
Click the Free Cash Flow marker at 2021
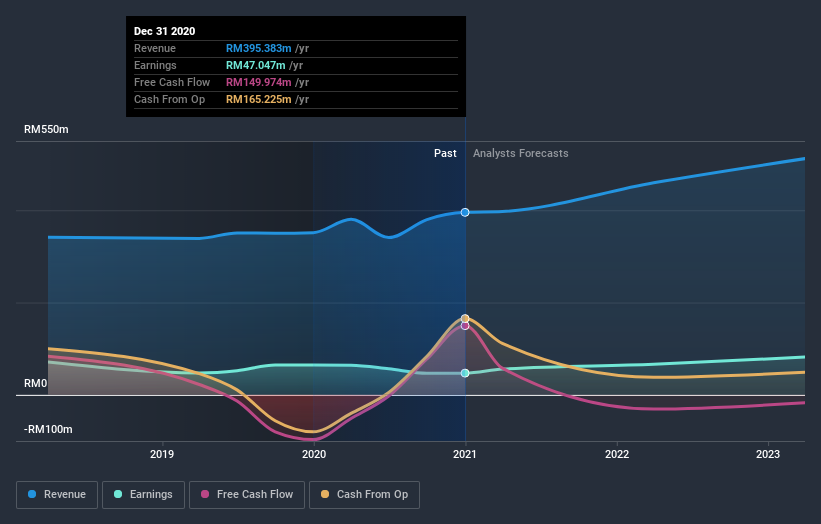point(465,326)
